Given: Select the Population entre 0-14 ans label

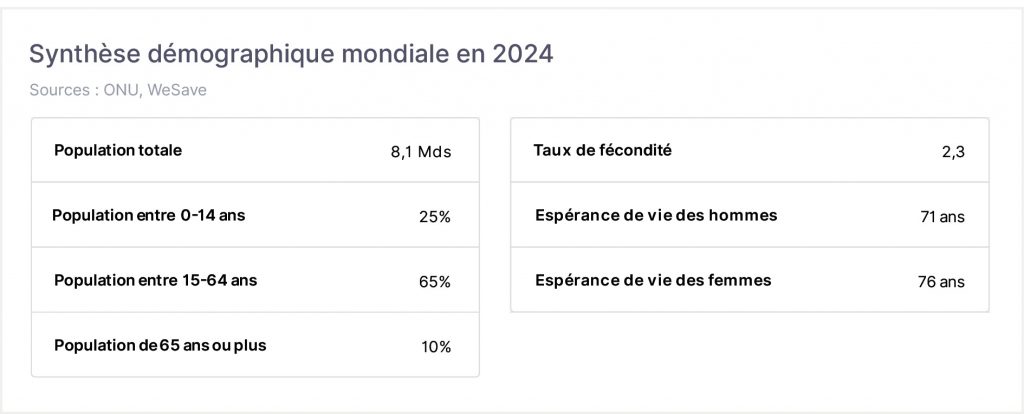Looking at the screenshot, I should pos(149,215).
